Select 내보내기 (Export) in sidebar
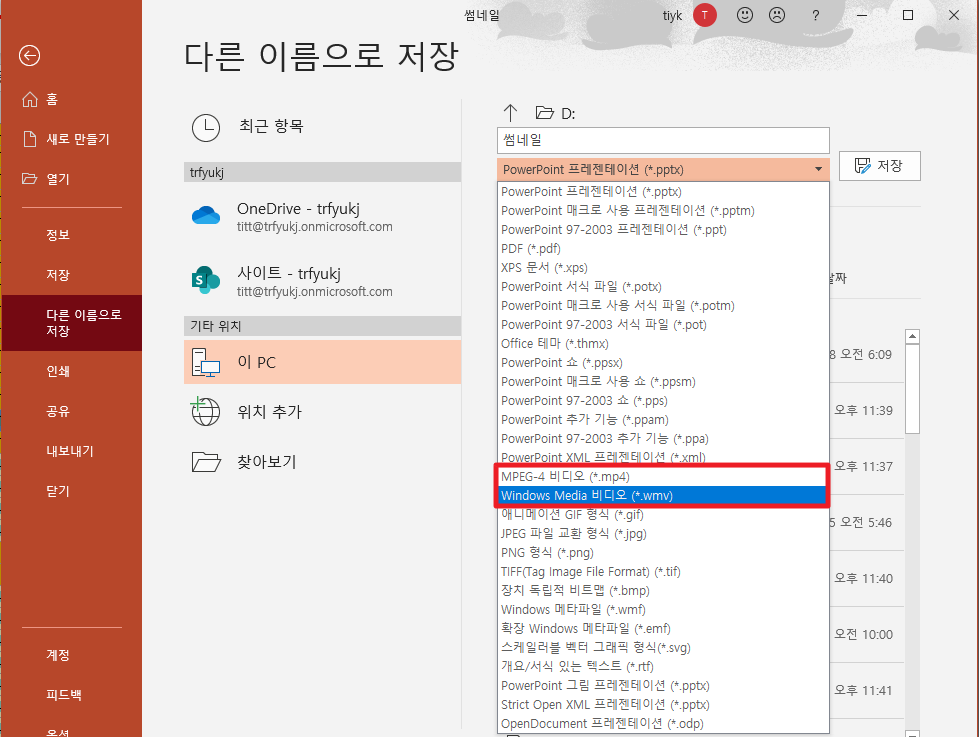Viewport: 979px width, 737px height. coord(71,451)
